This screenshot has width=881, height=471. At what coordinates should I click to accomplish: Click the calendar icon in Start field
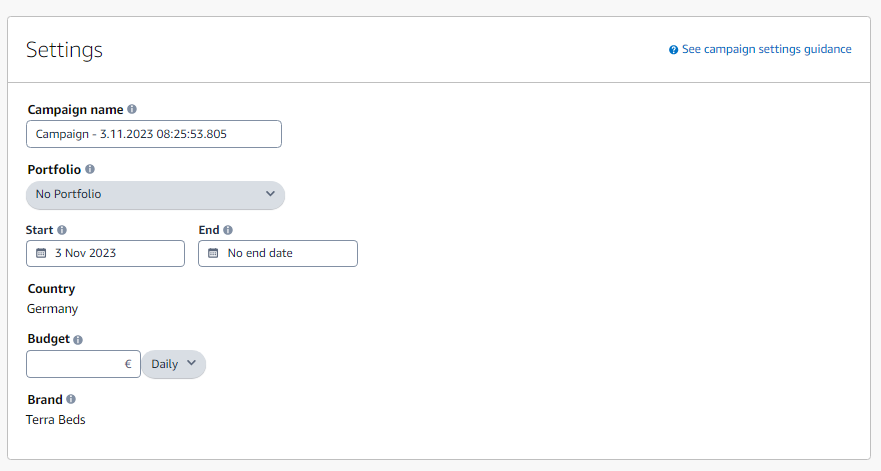pos(41,254)
